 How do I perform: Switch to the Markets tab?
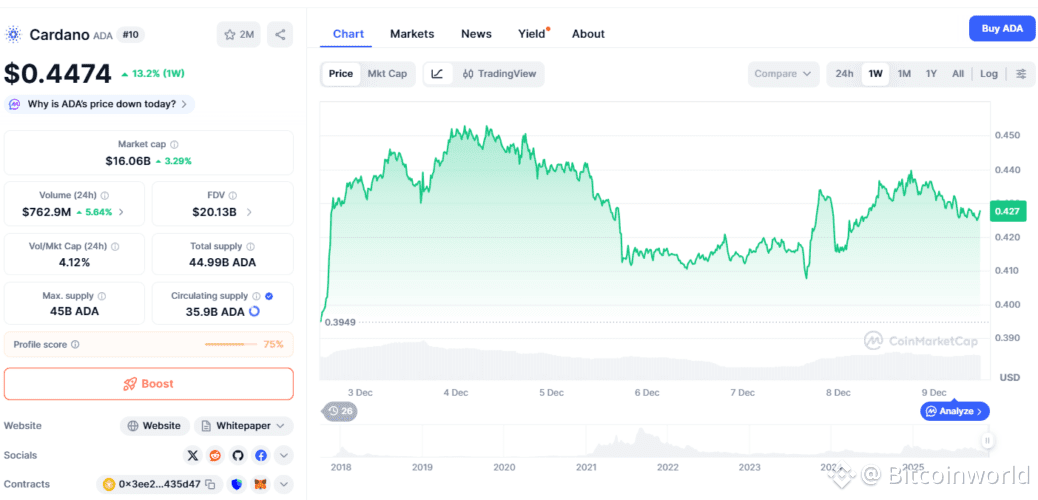click(412, 34)
